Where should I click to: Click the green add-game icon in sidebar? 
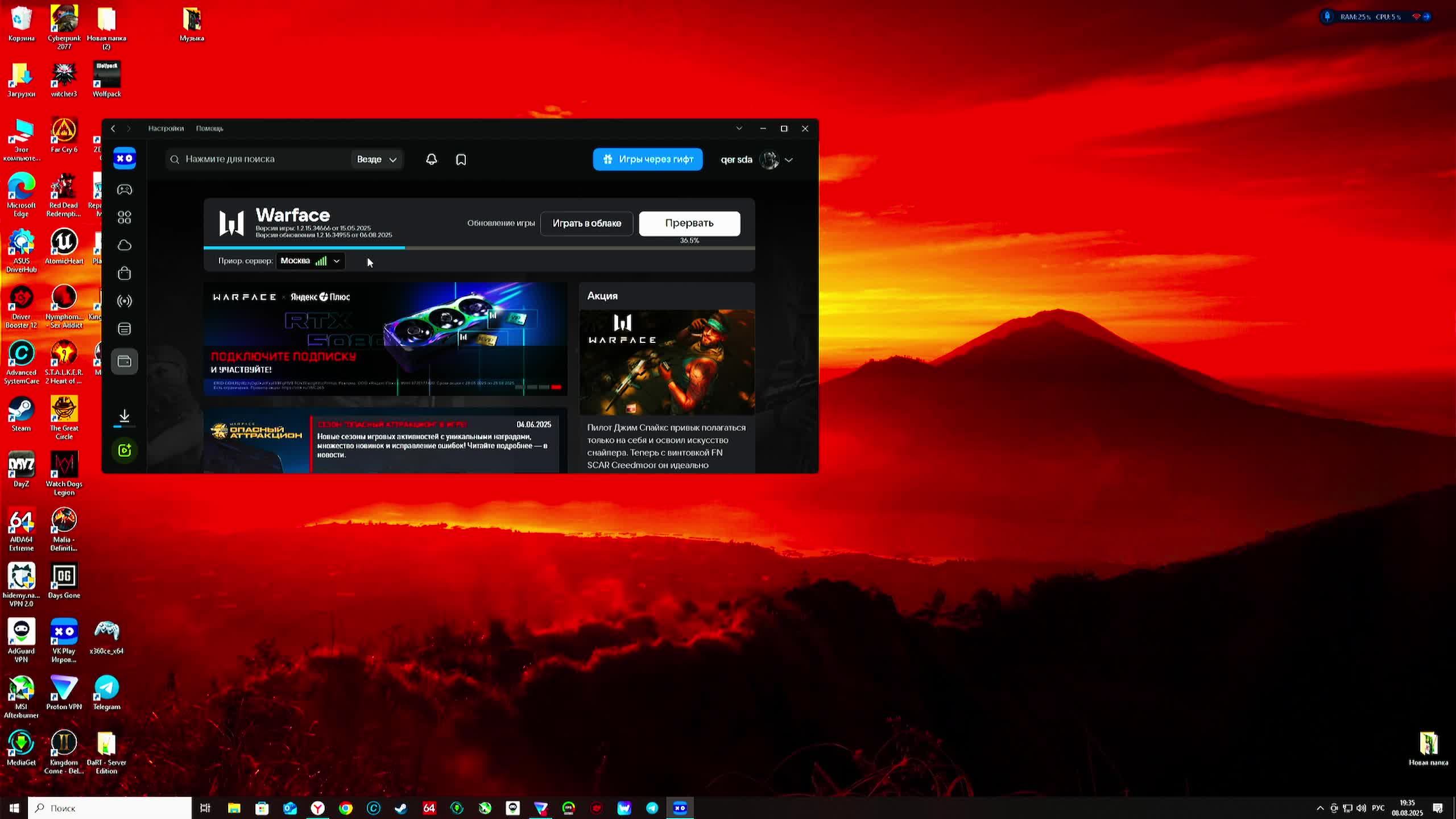(x=124, y=450)
